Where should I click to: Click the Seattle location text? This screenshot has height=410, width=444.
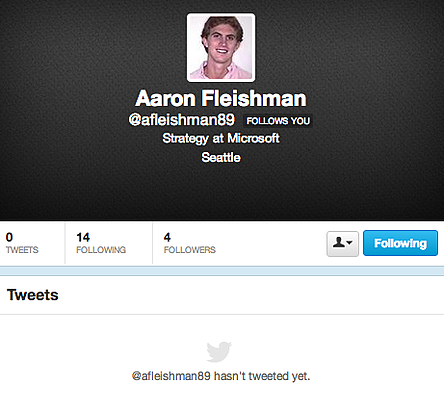tap(221, 157)
